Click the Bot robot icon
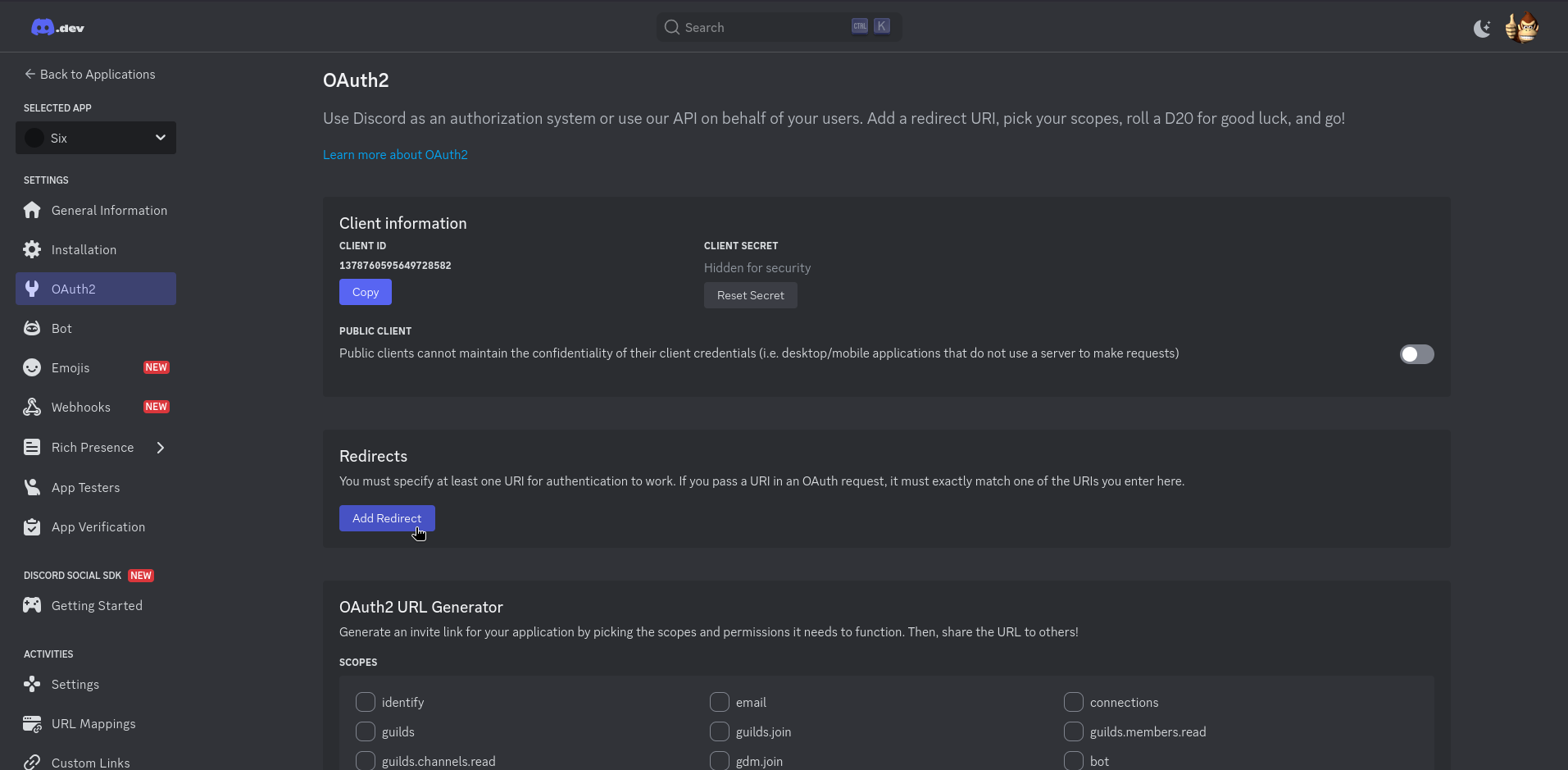1568x770 pixels. click(32, 329)
